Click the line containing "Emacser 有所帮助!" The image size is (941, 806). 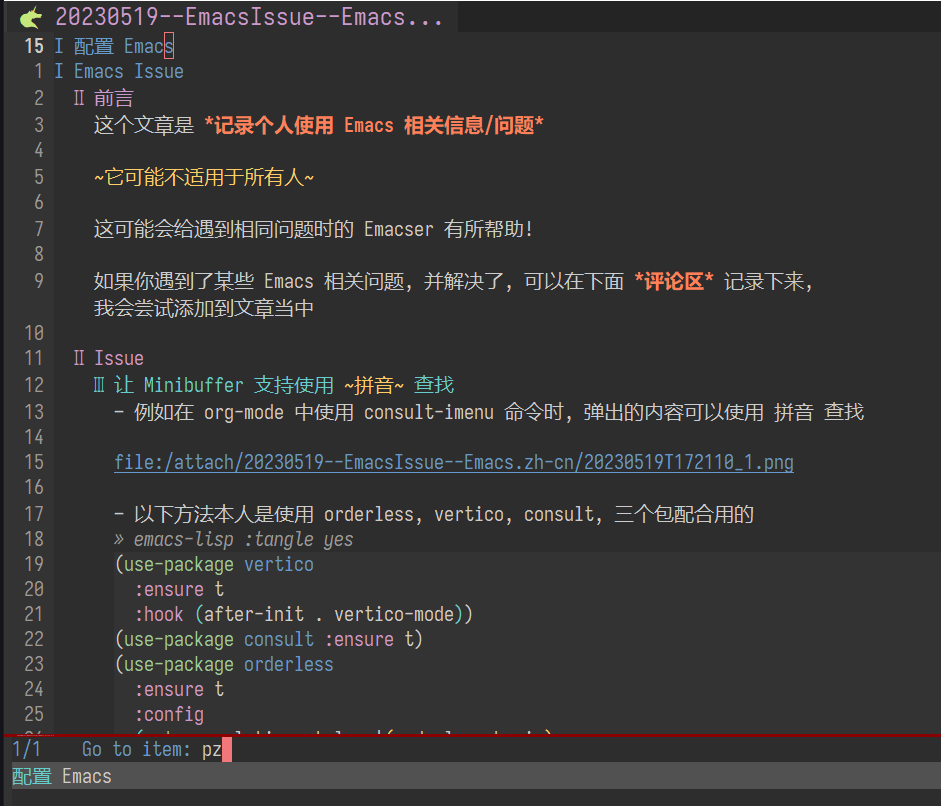click(x=313, y=229)
